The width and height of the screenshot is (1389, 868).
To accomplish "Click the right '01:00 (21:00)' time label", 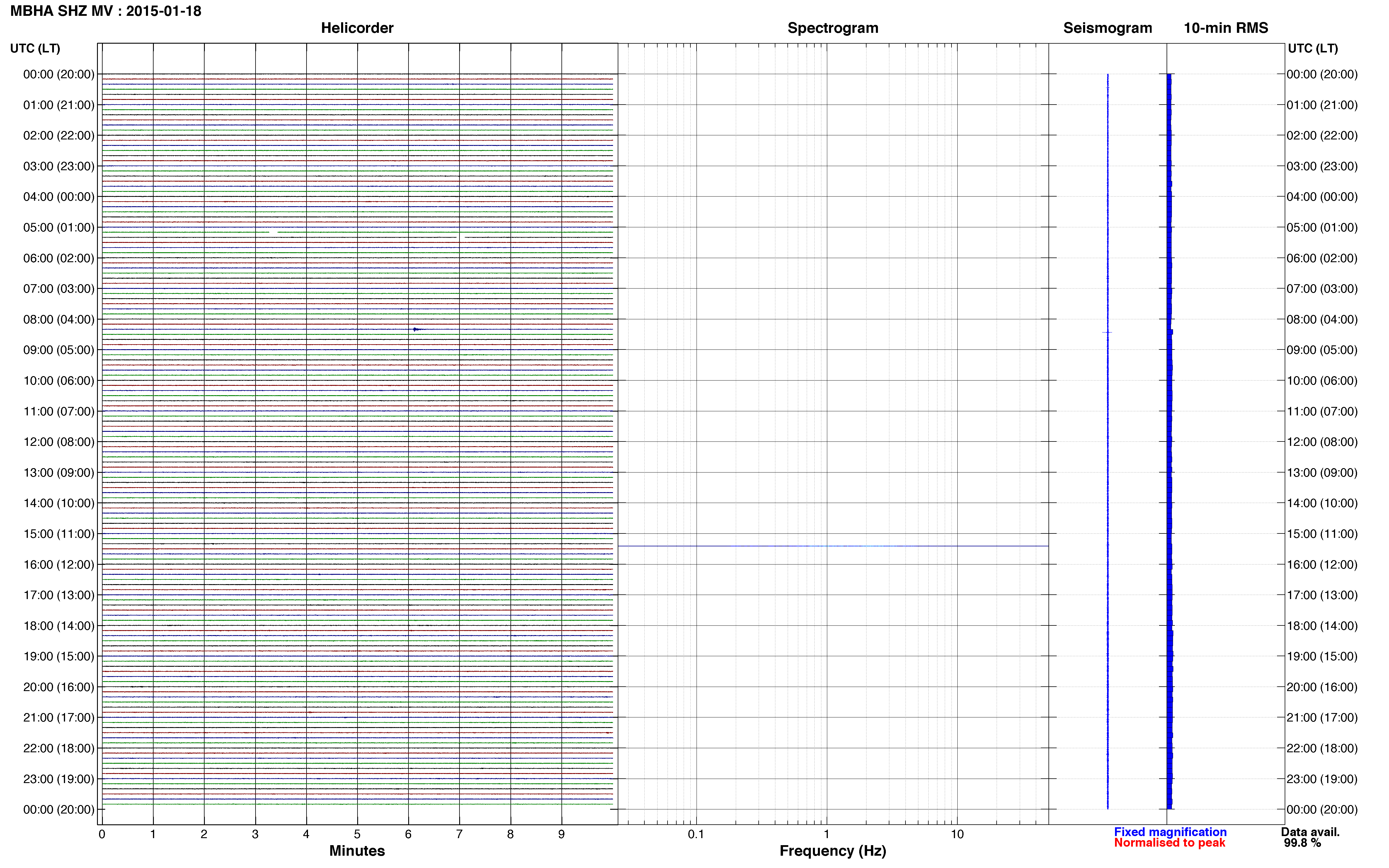I will [1322, 105].
